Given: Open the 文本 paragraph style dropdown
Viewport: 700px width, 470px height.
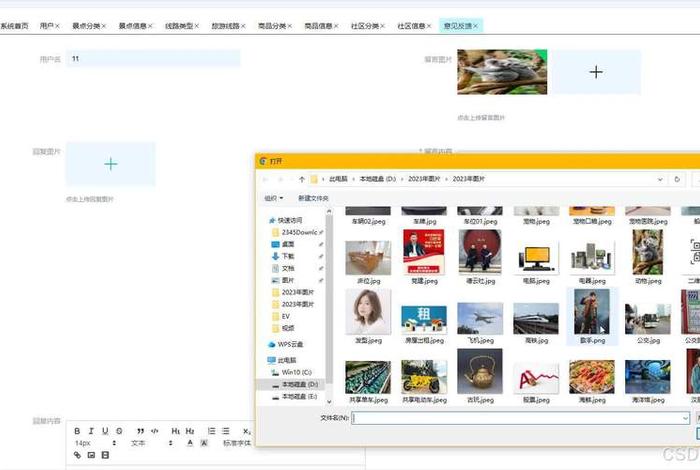Looking at the screenshot, I should [152, 443].
